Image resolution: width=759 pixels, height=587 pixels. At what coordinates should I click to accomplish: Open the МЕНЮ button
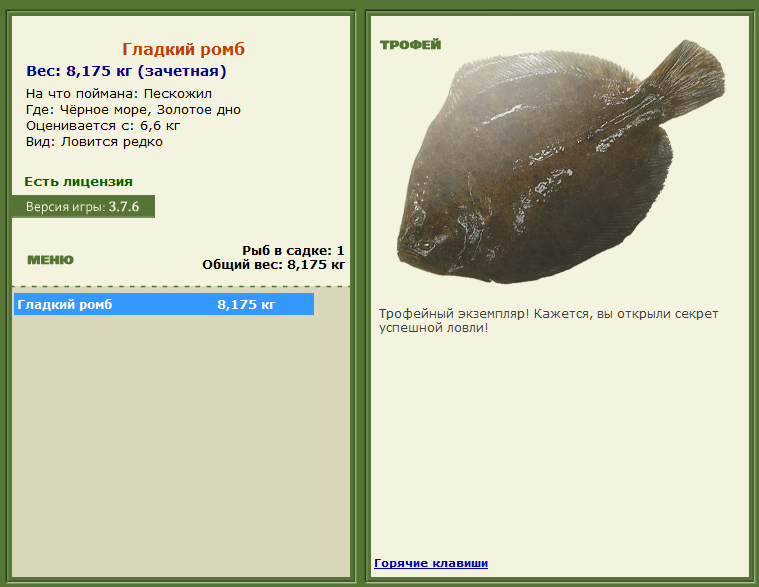(50, 260)
